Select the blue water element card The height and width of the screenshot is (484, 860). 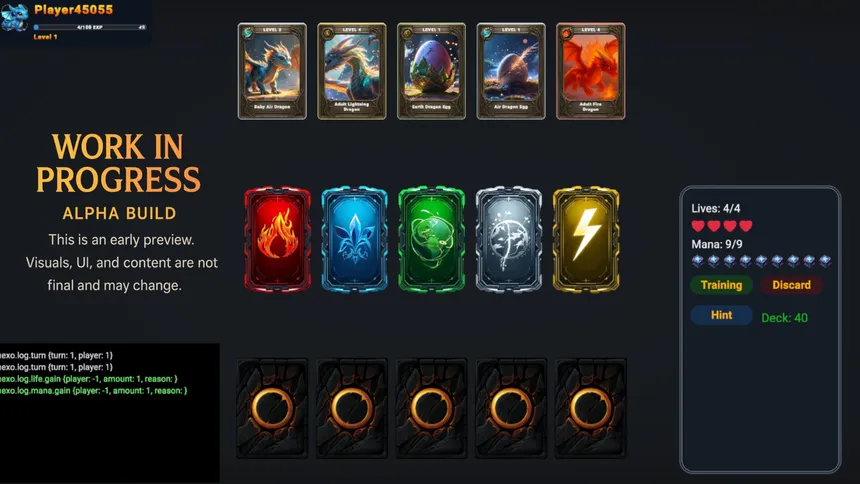(354, 239)
